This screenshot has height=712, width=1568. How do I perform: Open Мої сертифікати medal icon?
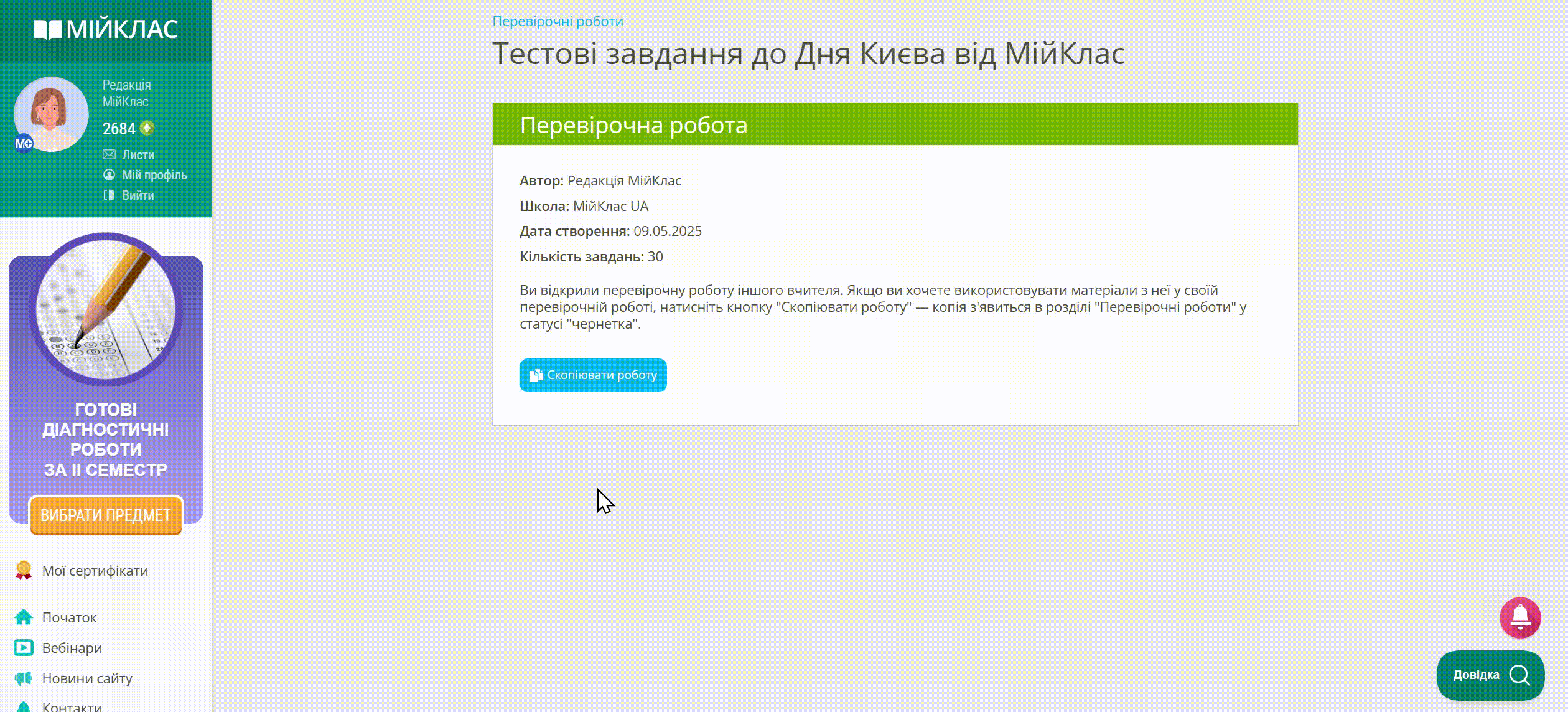tap(24, 571)
